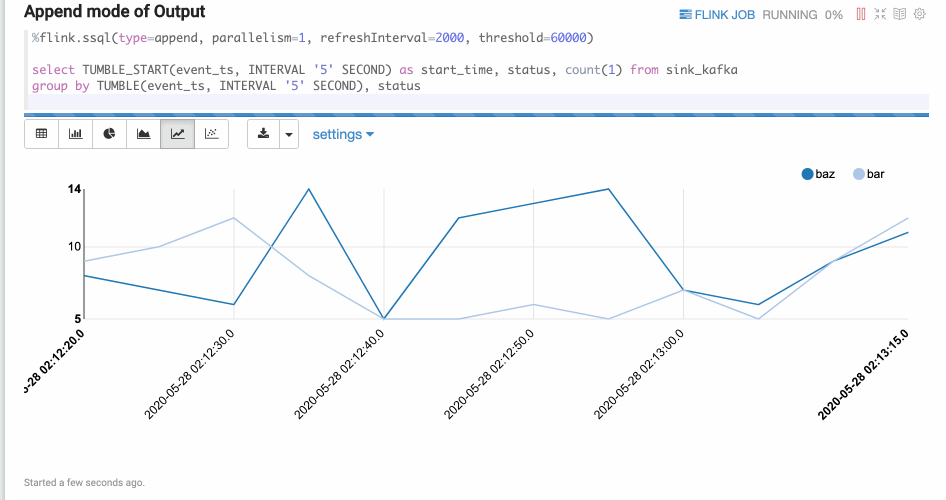Toggle the output with book icon

(x=899, y=15)
